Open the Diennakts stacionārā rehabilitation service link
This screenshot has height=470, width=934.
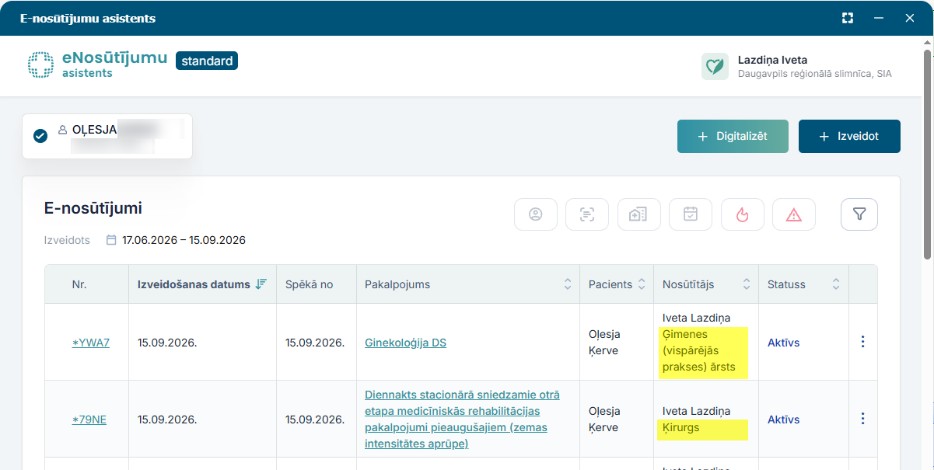[462, 419]
